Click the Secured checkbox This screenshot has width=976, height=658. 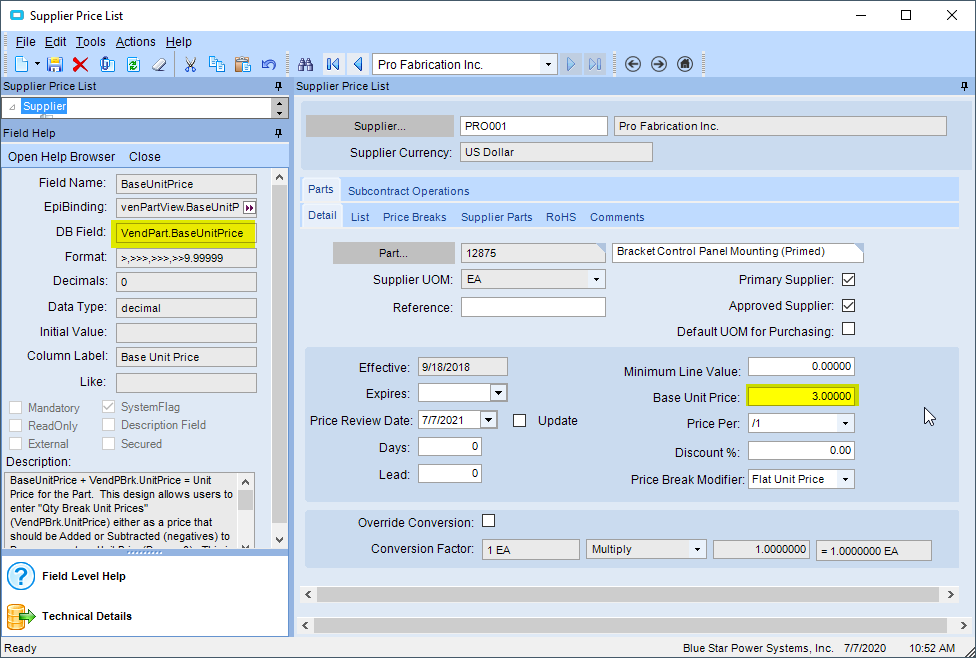click(x=109, y=443)
